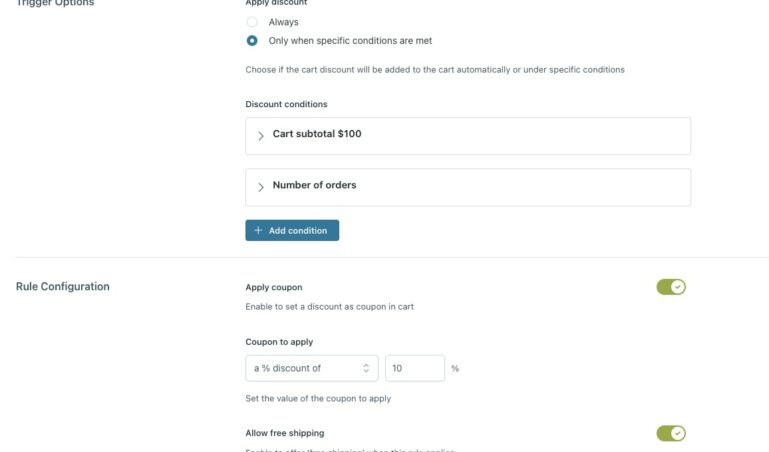
Task: Click the "Cart subtotal $100" condition title
Action: pos(316,133)
